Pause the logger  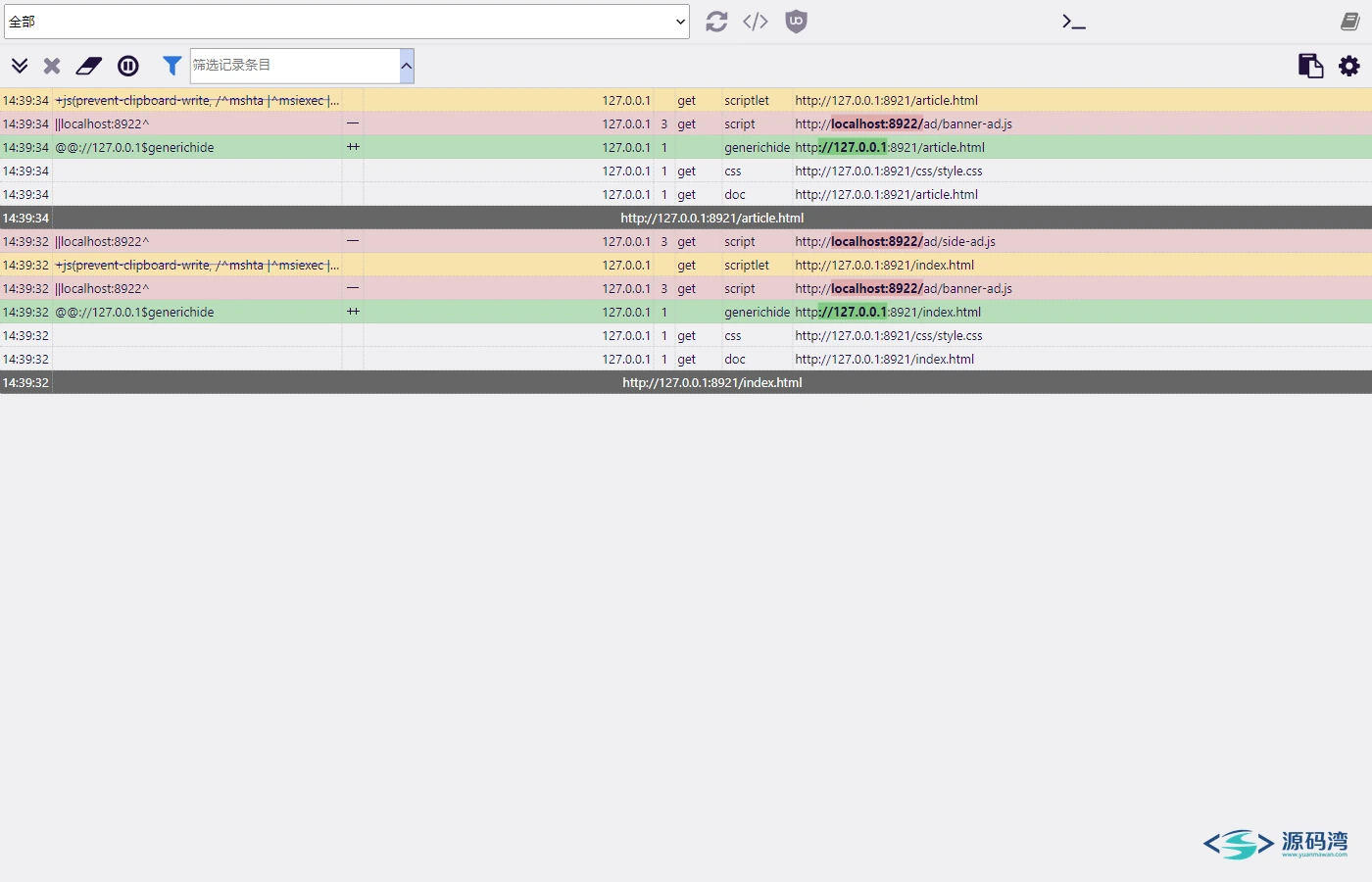pyautogui.click(x=128, y=66)
